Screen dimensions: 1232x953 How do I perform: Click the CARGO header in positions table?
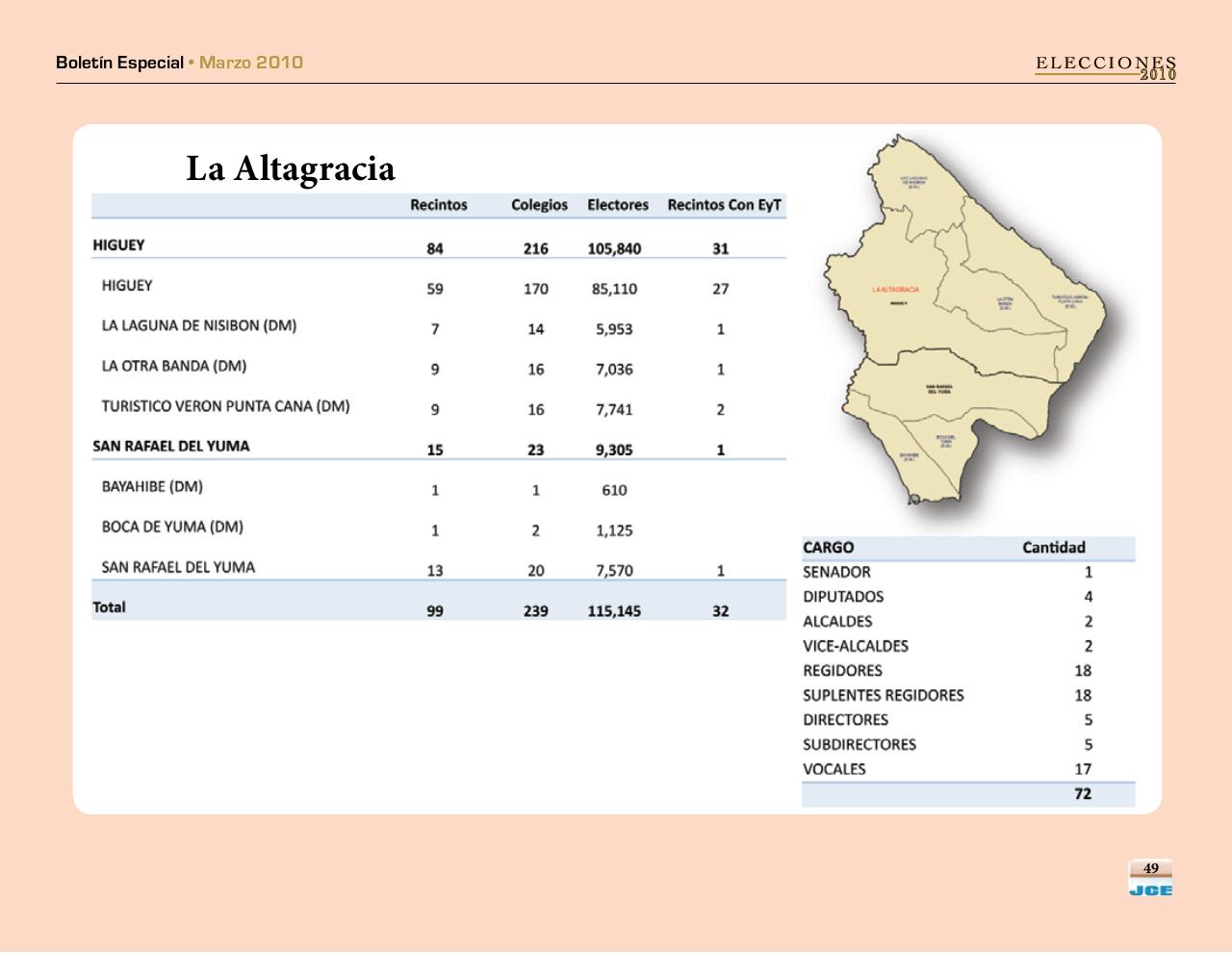click(828, 548)
